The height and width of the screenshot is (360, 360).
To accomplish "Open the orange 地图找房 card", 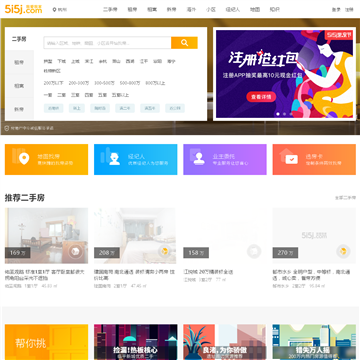I will (46, 159).
